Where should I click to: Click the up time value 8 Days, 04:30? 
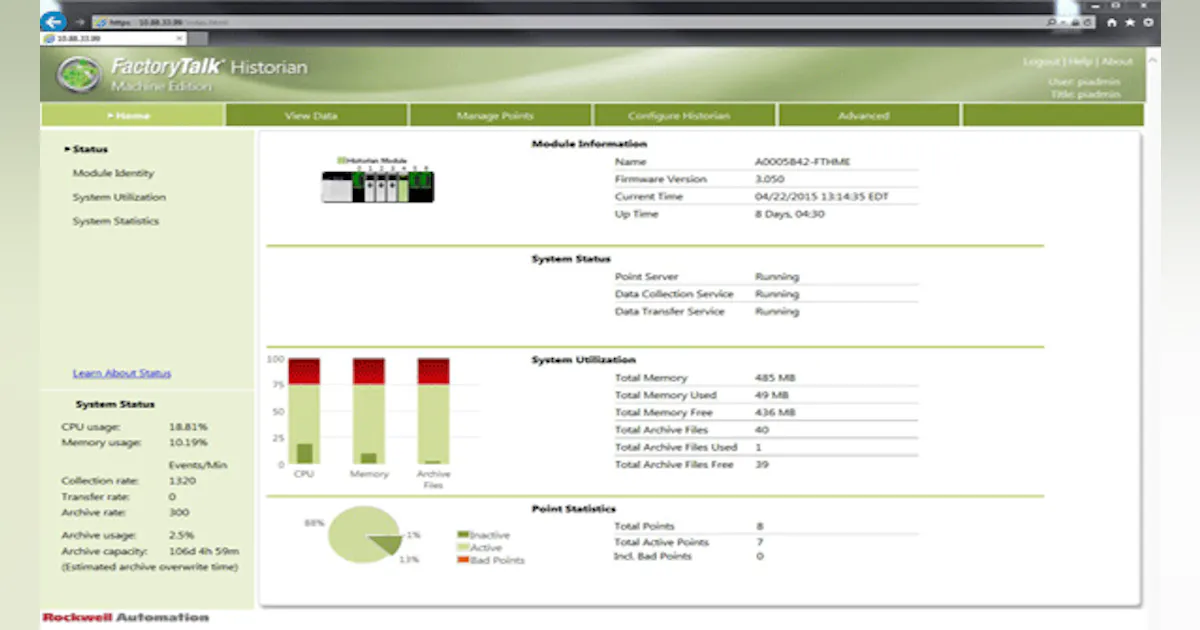click(791, 215)
